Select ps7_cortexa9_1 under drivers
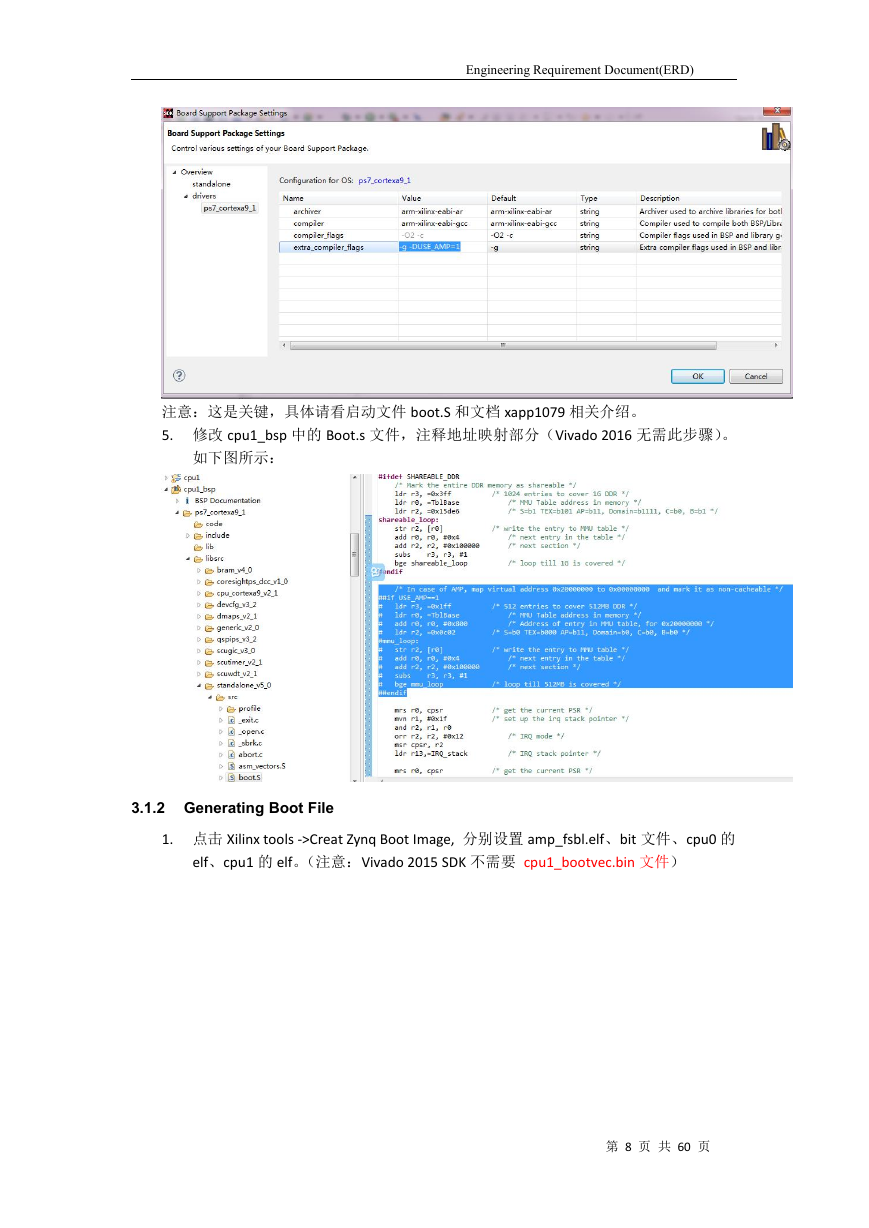Viewport: 869px width, 1228px height. [x=229, y=208]
